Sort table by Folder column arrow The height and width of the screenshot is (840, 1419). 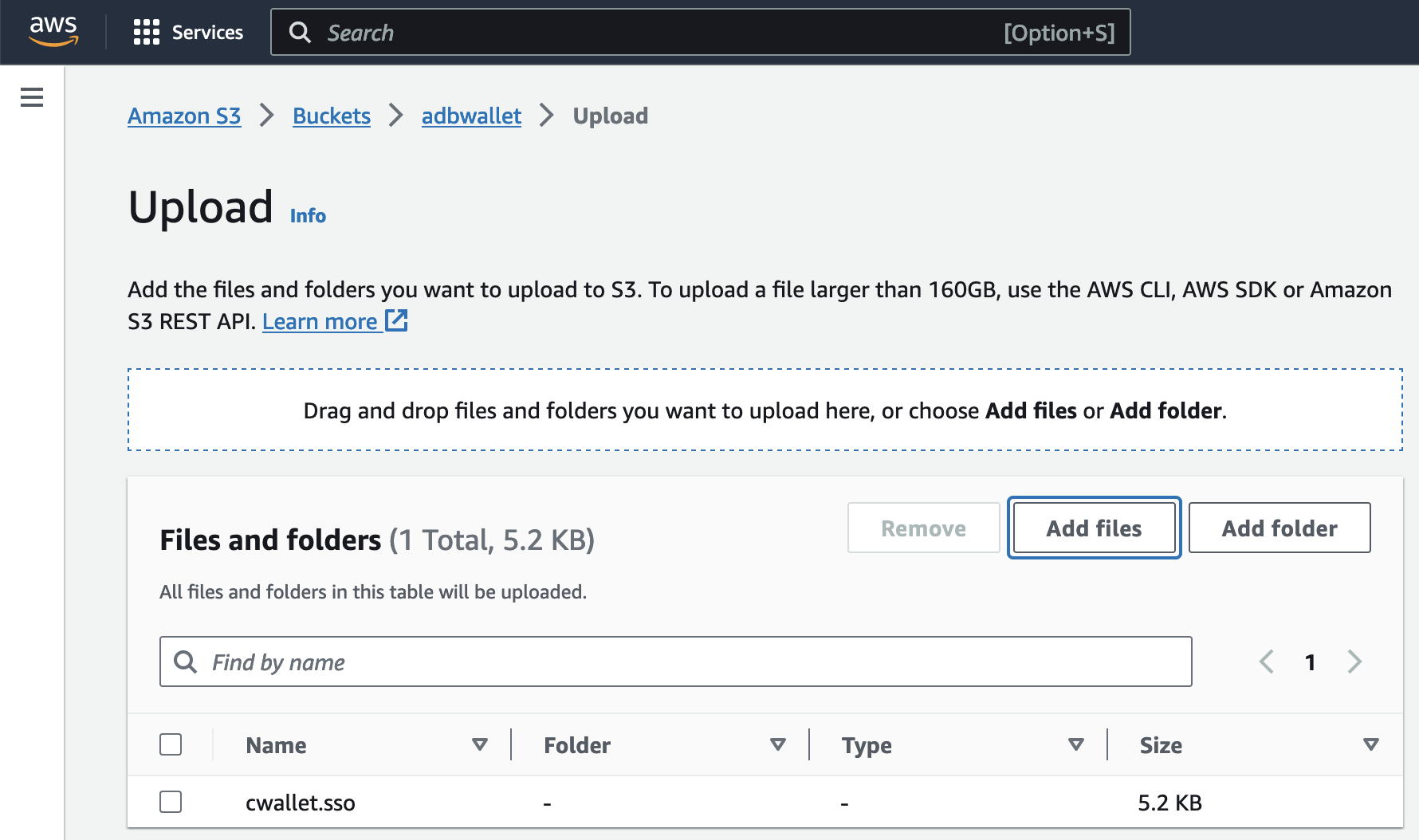[778, 744]
